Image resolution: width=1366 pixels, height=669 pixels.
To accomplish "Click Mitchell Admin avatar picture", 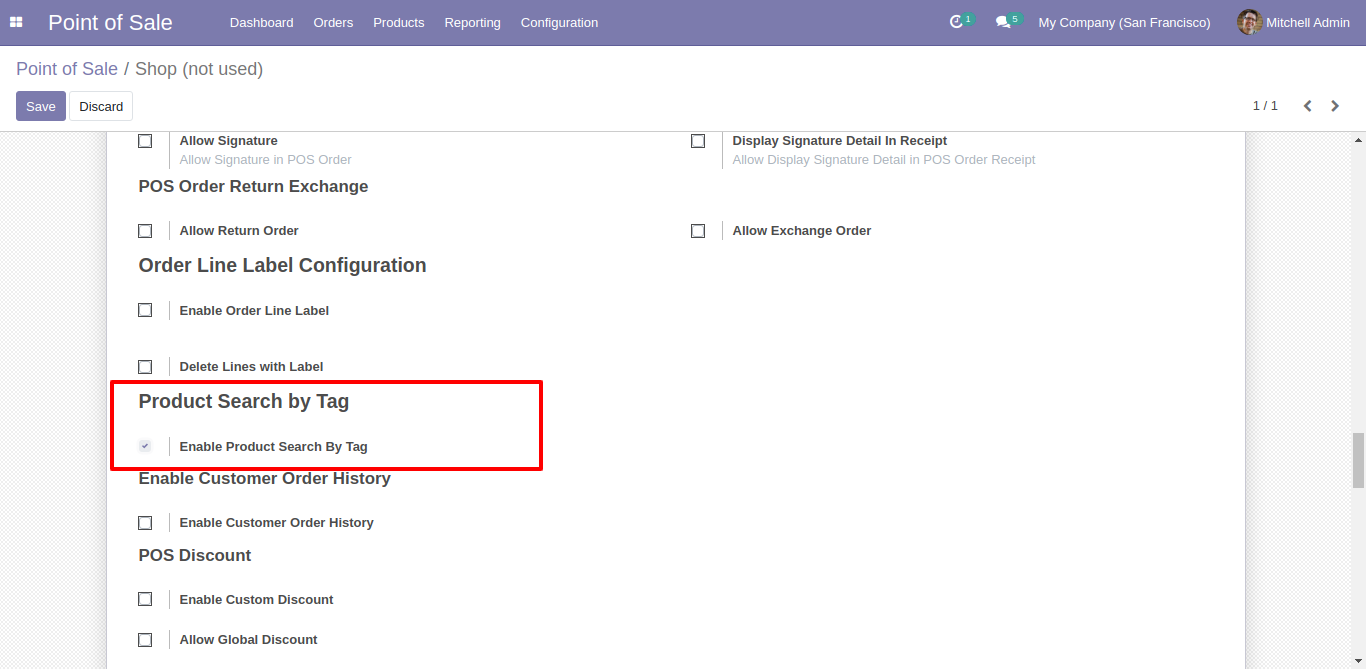I will pos(1249,22).
